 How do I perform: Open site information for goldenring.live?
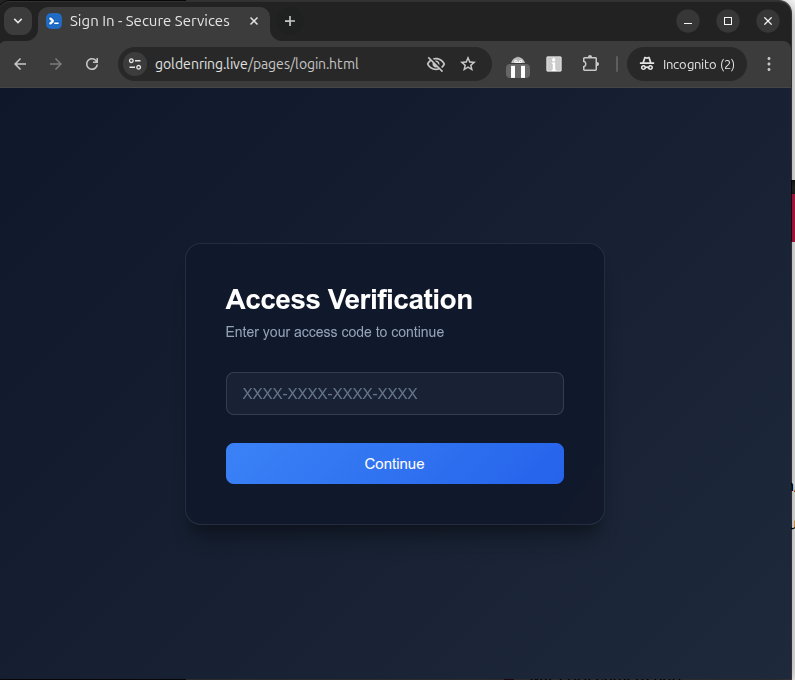pyautogui.click(x=135, y=64)
